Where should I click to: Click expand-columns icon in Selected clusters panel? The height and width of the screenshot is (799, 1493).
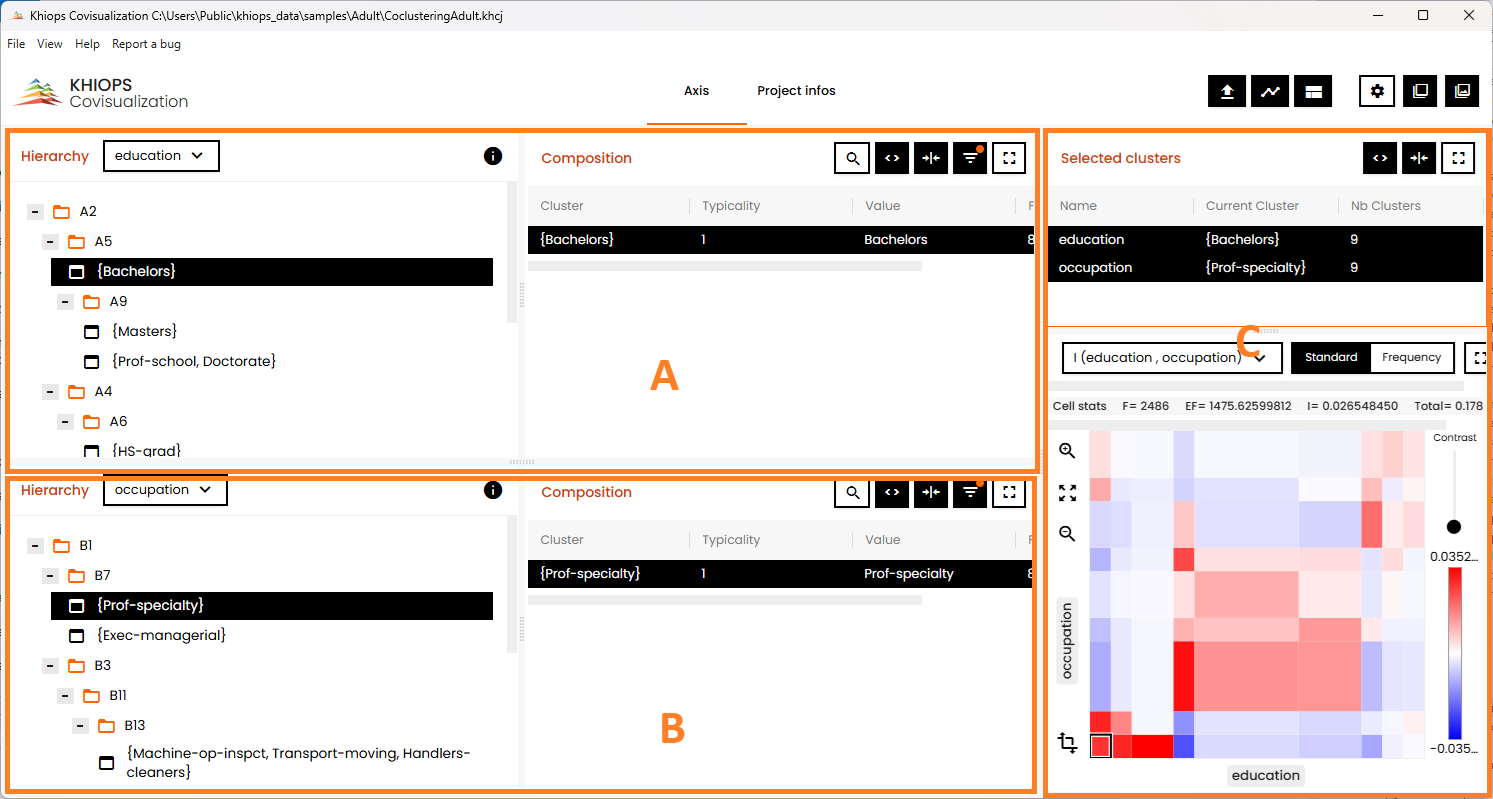(x=1380, y=158)
